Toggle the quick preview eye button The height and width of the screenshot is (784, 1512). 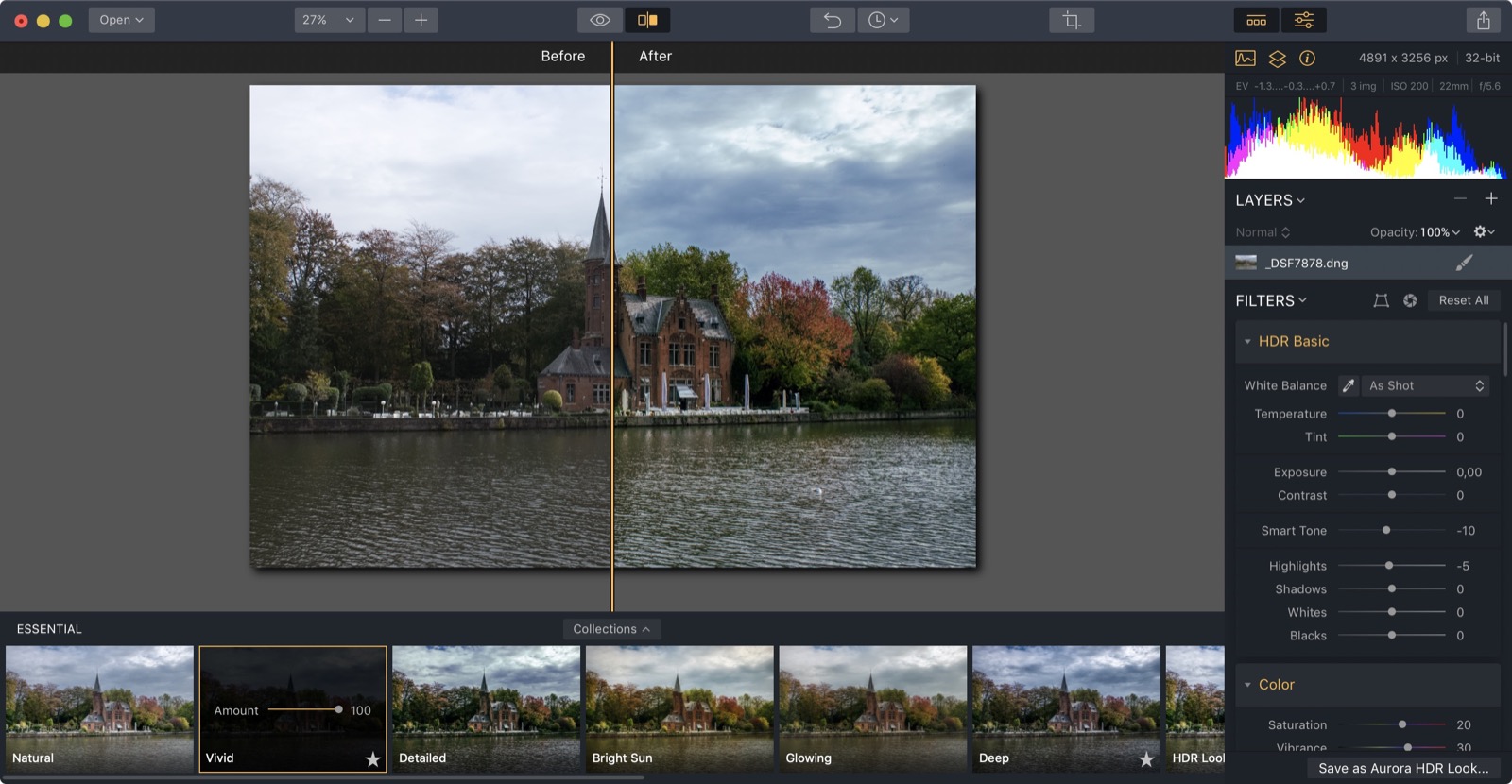[x=600, y=20]
